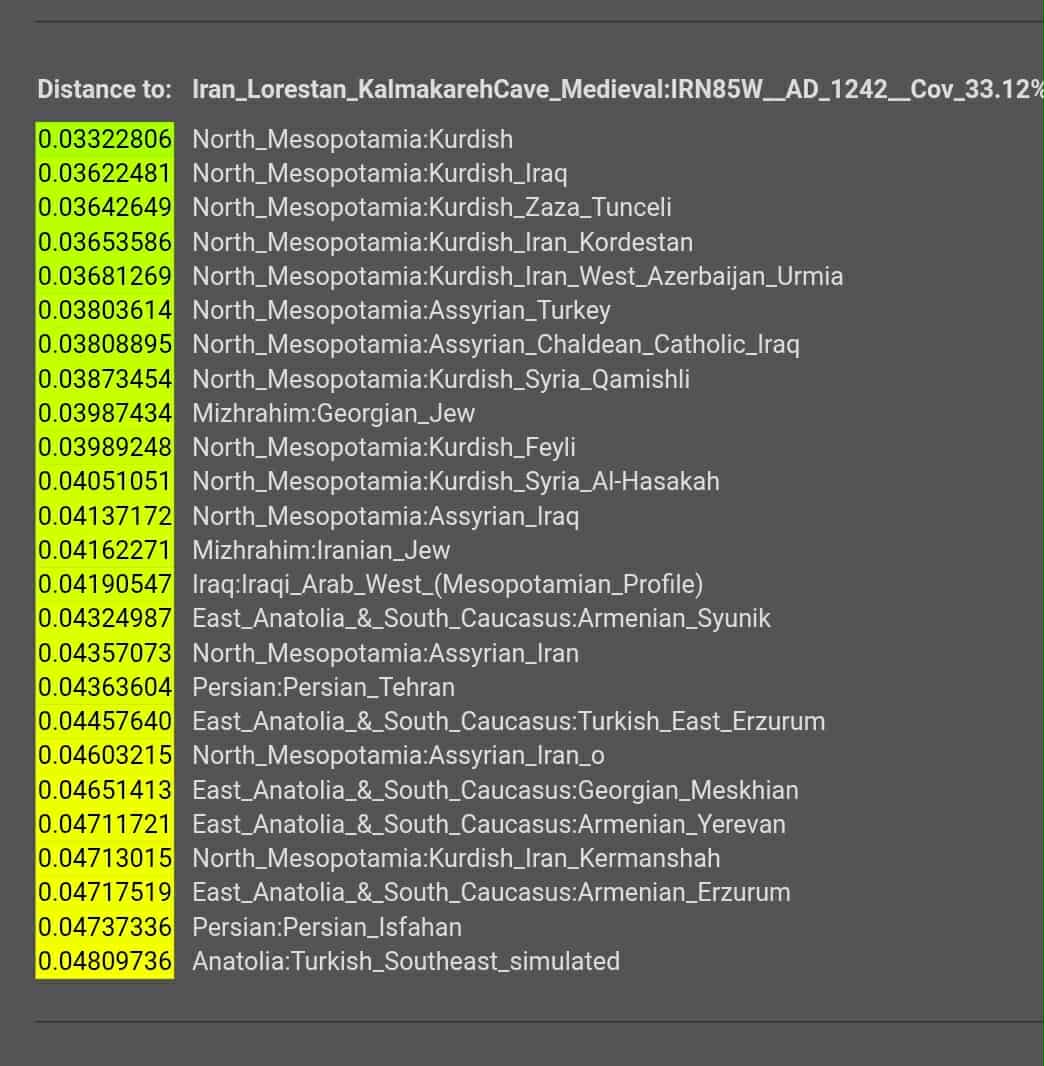Click distance value 0.04717519
This screenshot has height=1066, width=1044.
tap(105, 892)
